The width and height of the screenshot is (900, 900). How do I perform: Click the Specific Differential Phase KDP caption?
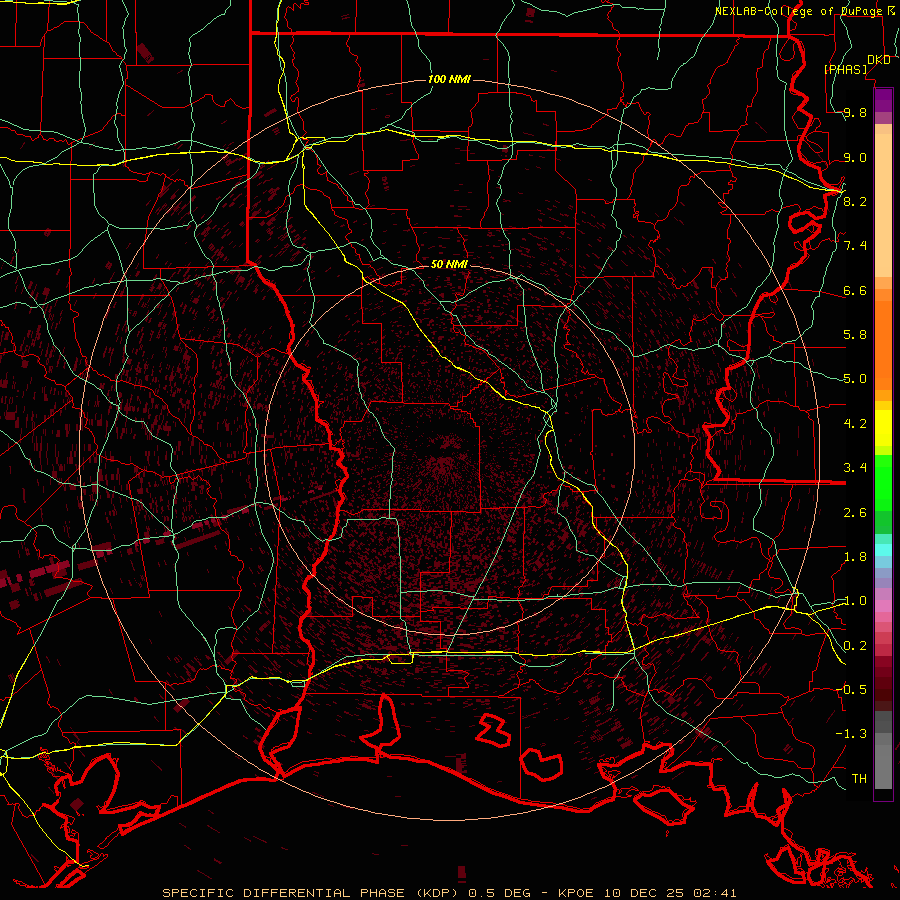(x=449, y=893)
